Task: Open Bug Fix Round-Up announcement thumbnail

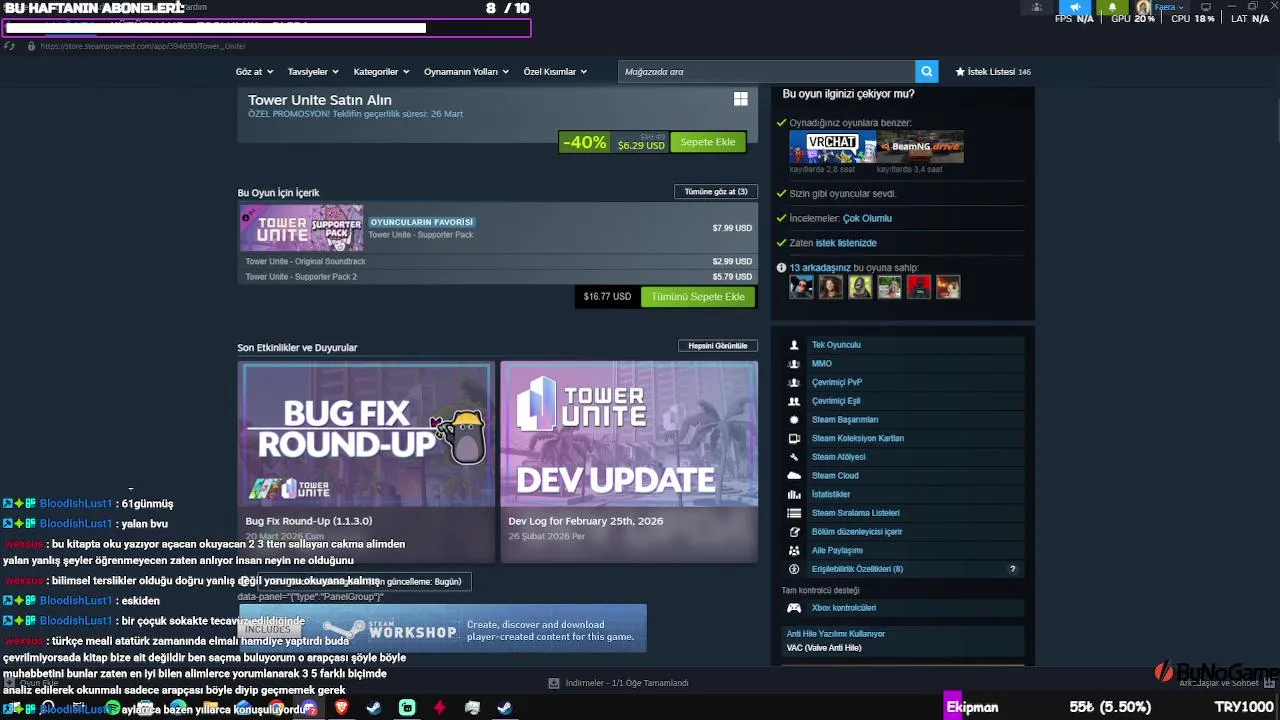Action: click(366, 434)
